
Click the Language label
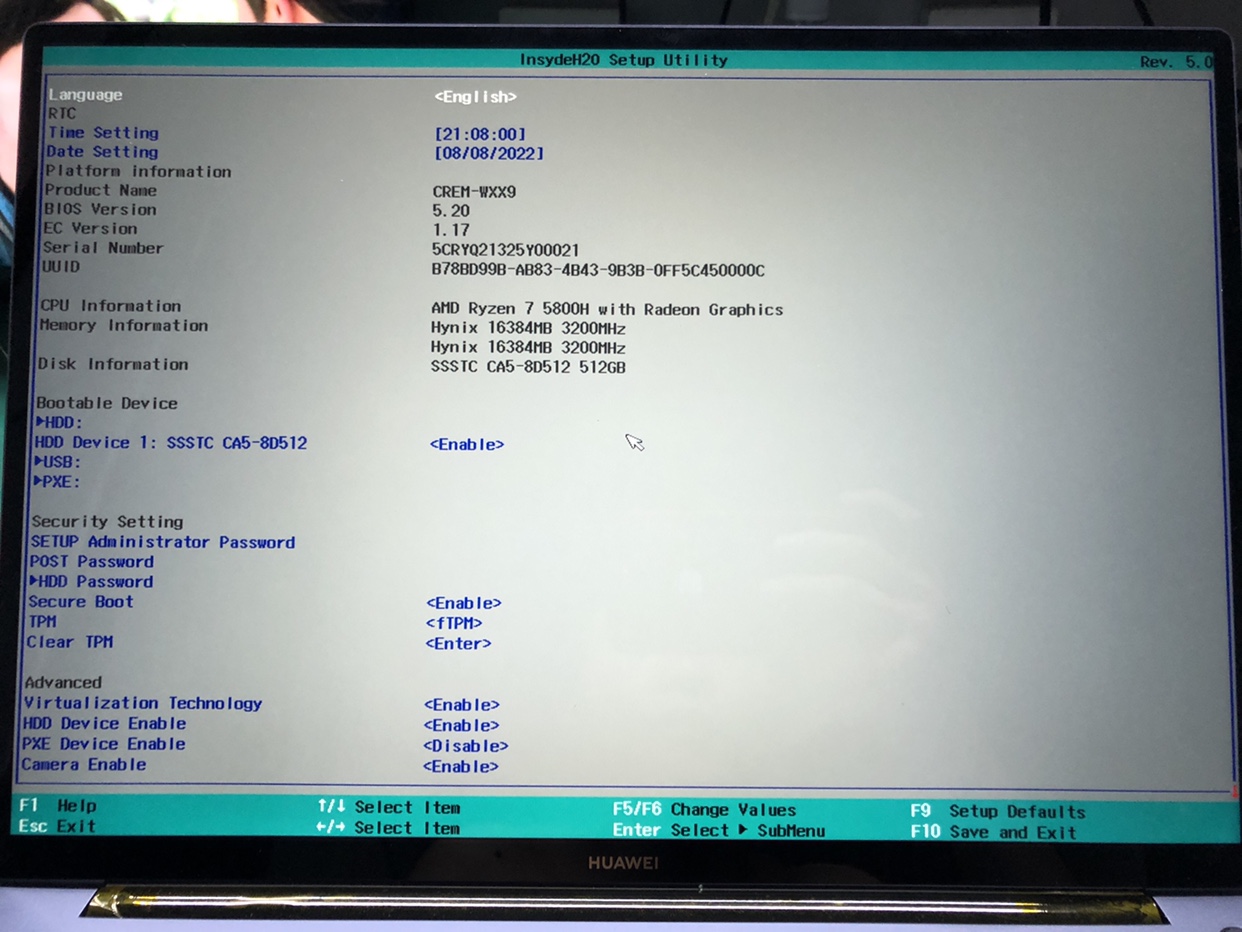[x=85, y=95]
